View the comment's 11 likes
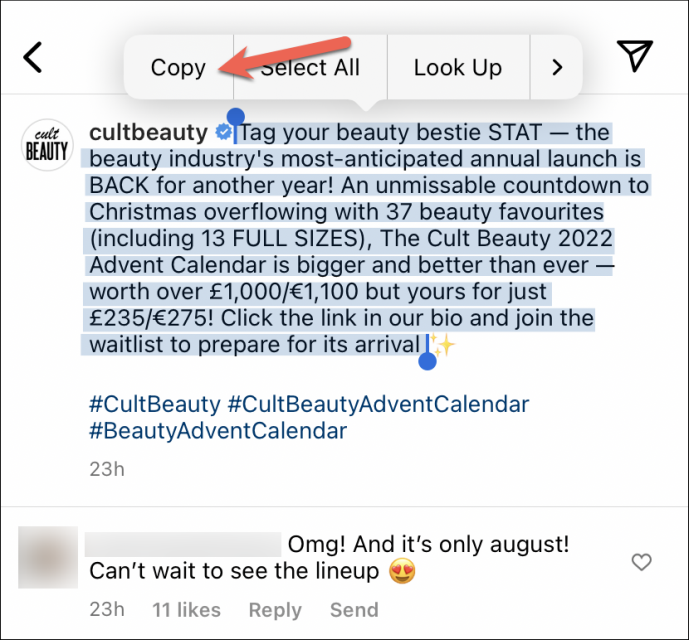Image resolution: width=689 pixels, height=640 pixels. click(x=186, y=609)
